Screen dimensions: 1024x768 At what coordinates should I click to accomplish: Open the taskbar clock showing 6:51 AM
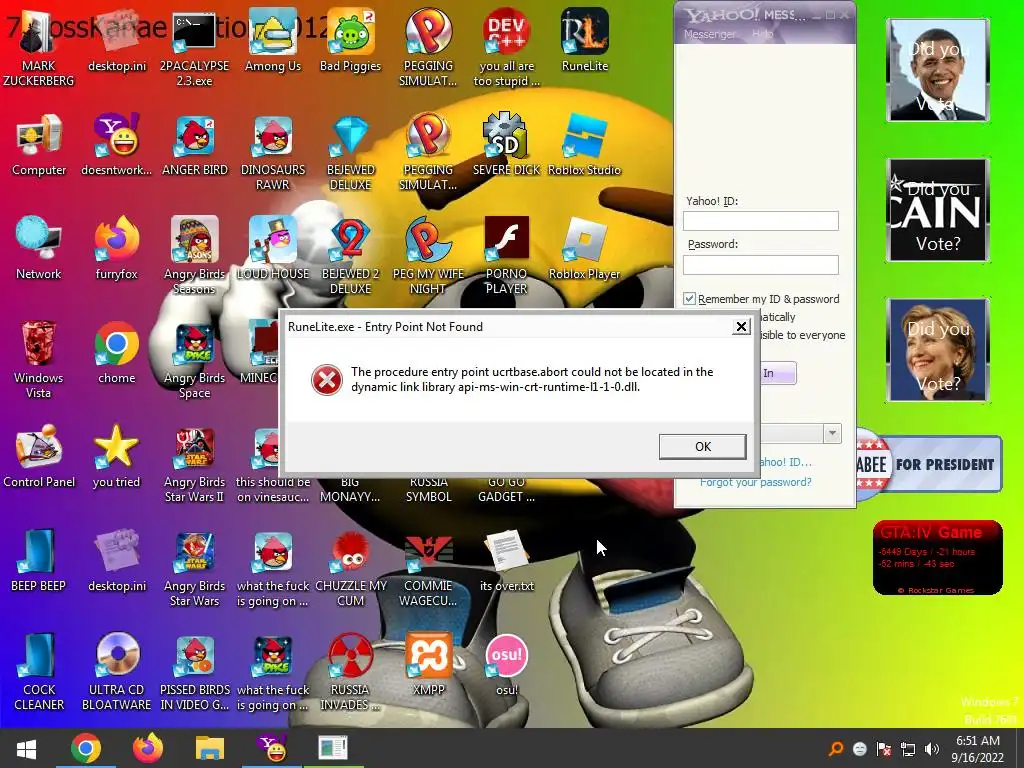(x=978, y=748)
